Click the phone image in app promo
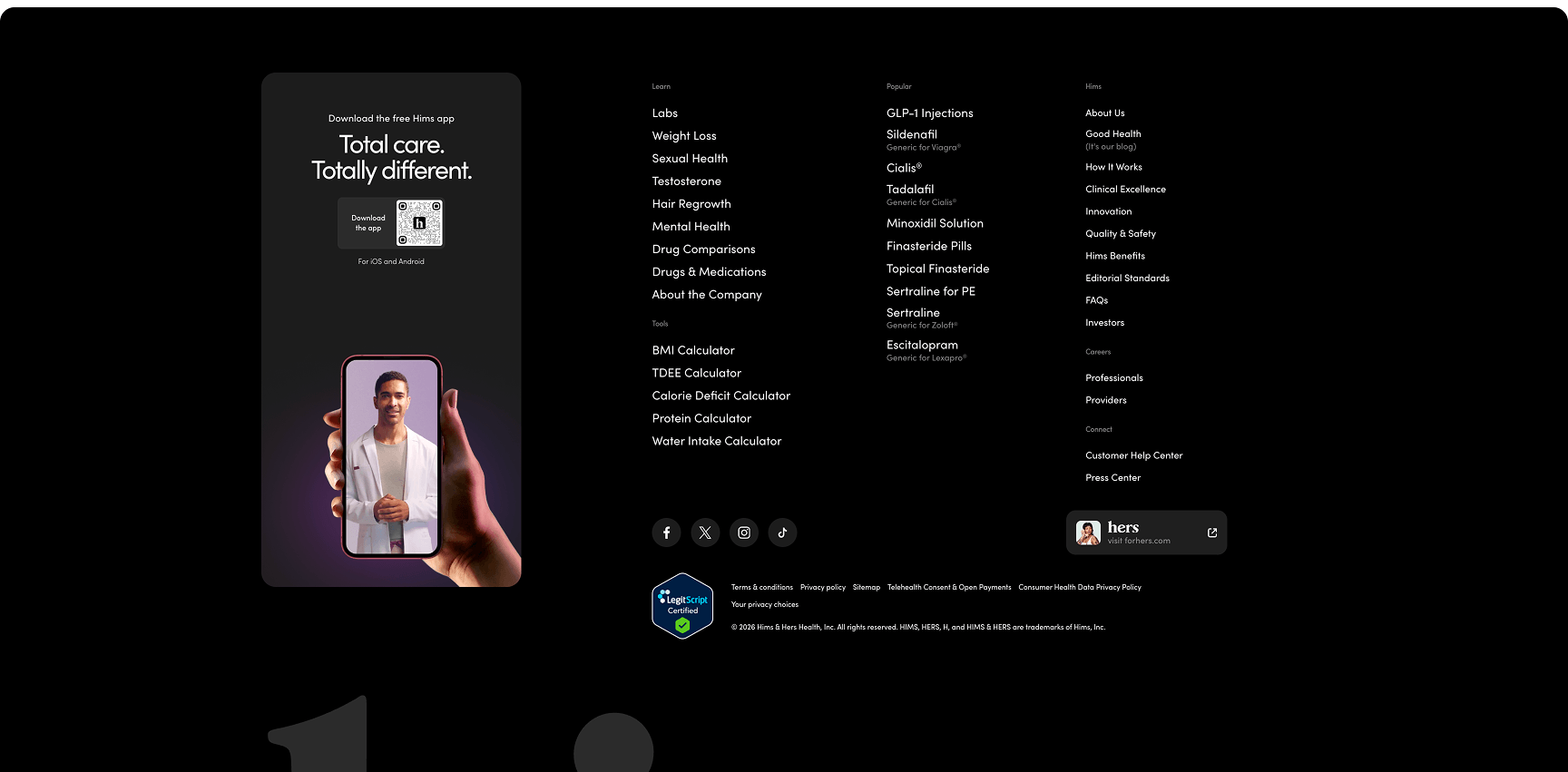Viewport: 1568px width, 772px height. (392, 456)
